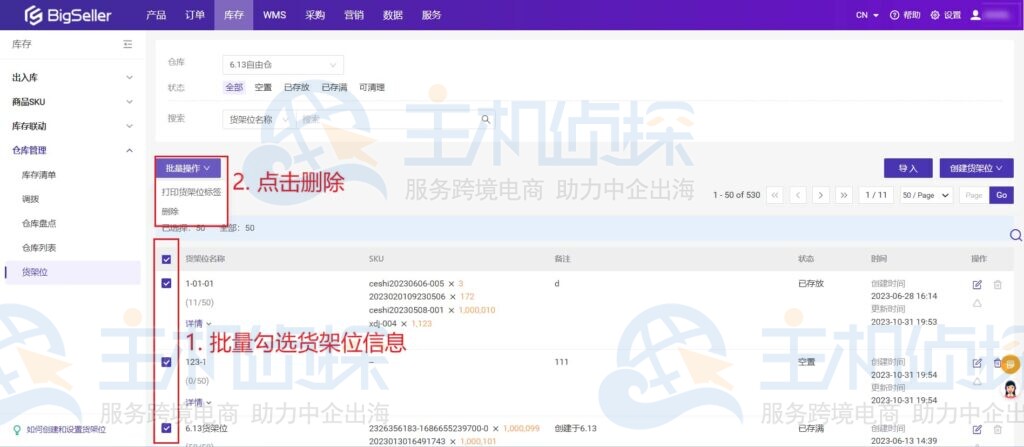Open the 订单 top menu
The height and width of the screenshot is (447, 1024).
[x=195, y=15]
